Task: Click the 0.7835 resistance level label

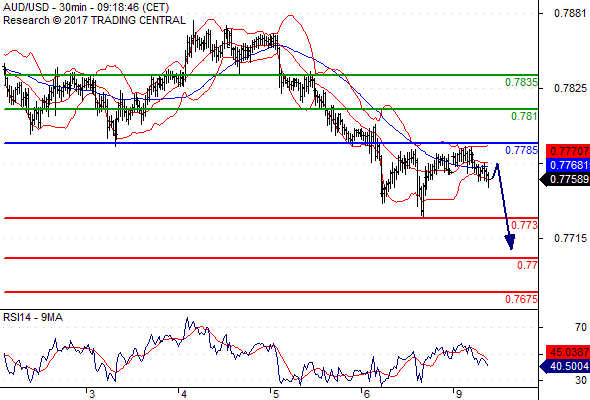Action: (521, 82)
